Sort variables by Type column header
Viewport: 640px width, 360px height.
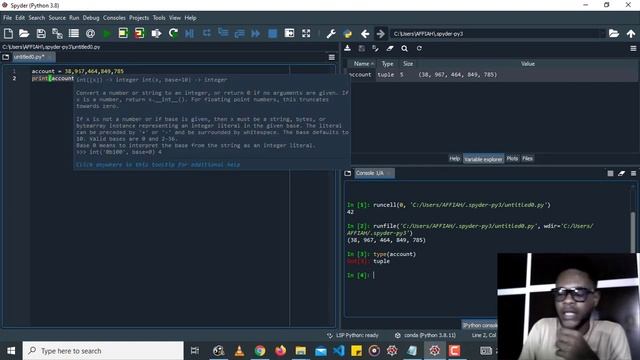coord(387,64)
